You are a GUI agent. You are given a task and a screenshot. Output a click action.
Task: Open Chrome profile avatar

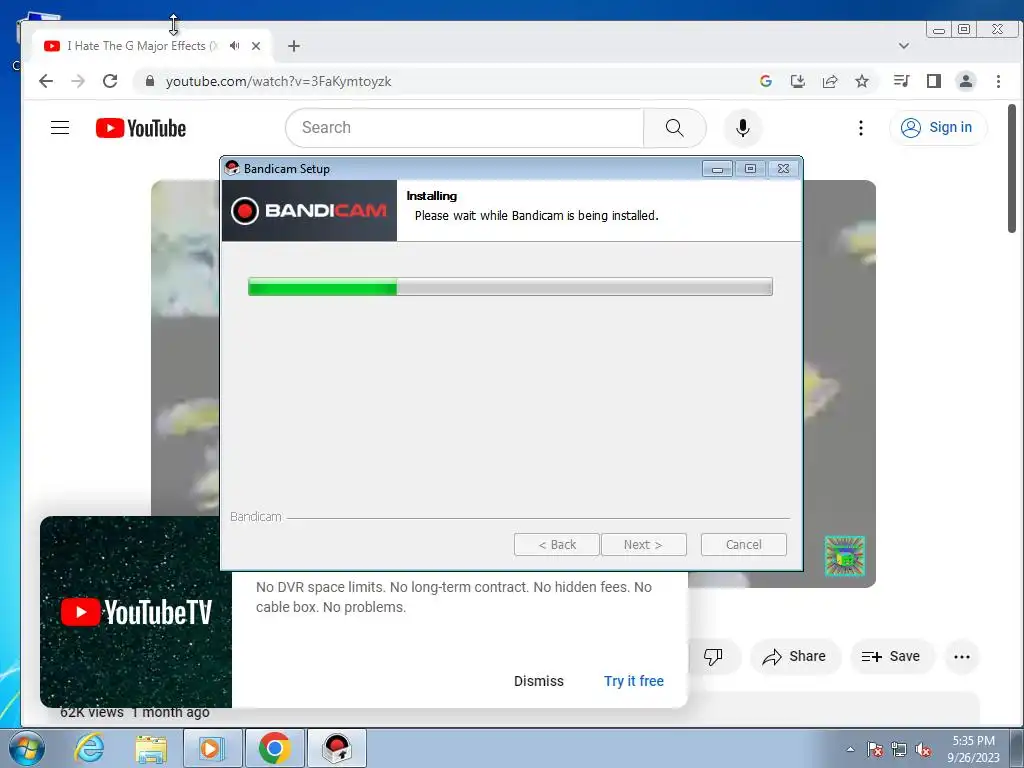pyautogui.click(x=966, y=81)
